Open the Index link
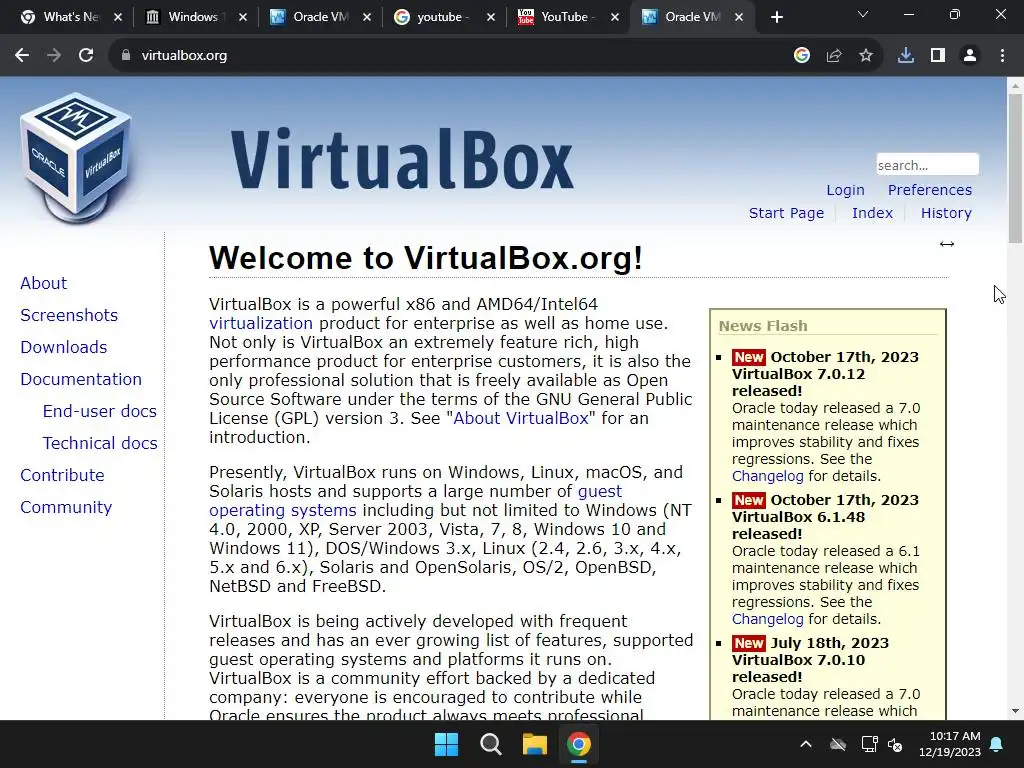1024x768 pixels. [x=872, y=213]
